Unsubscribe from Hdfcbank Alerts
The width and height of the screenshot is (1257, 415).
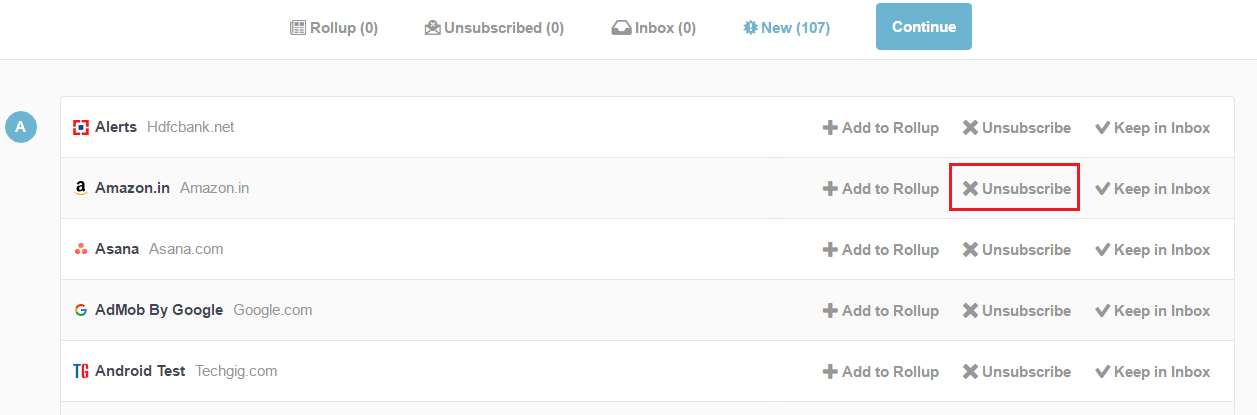click(1016, 127)
